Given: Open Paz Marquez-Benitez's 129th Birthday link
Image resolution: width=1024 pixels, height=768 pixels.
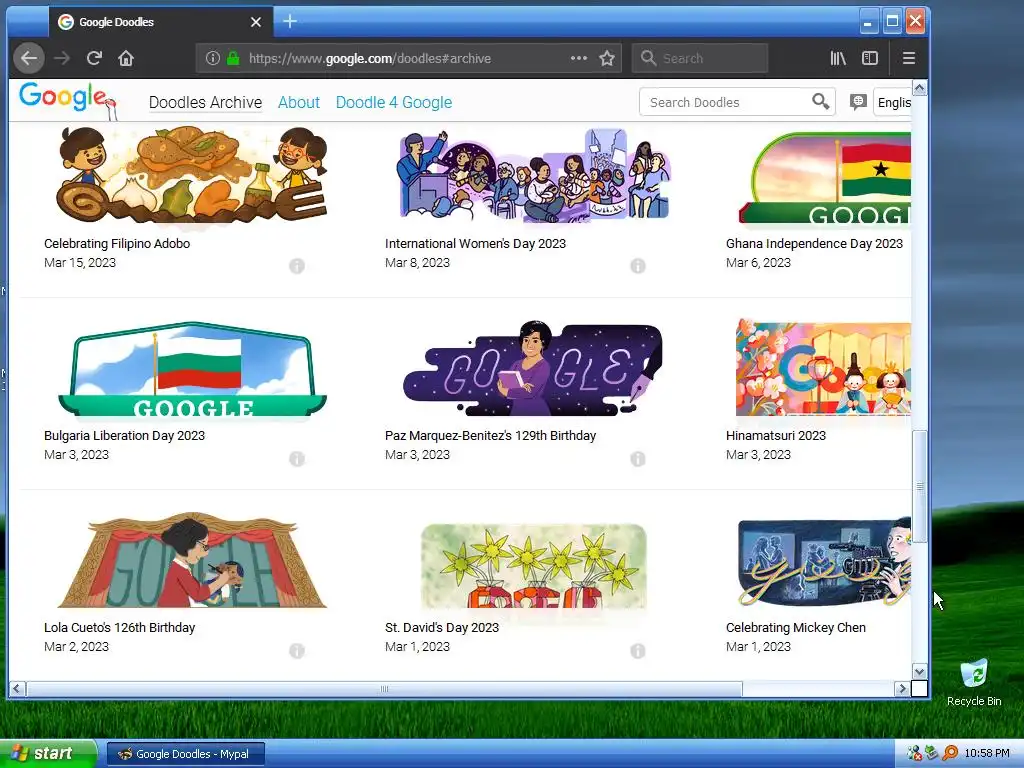Looking at the screenshot, I should point(490,436).
